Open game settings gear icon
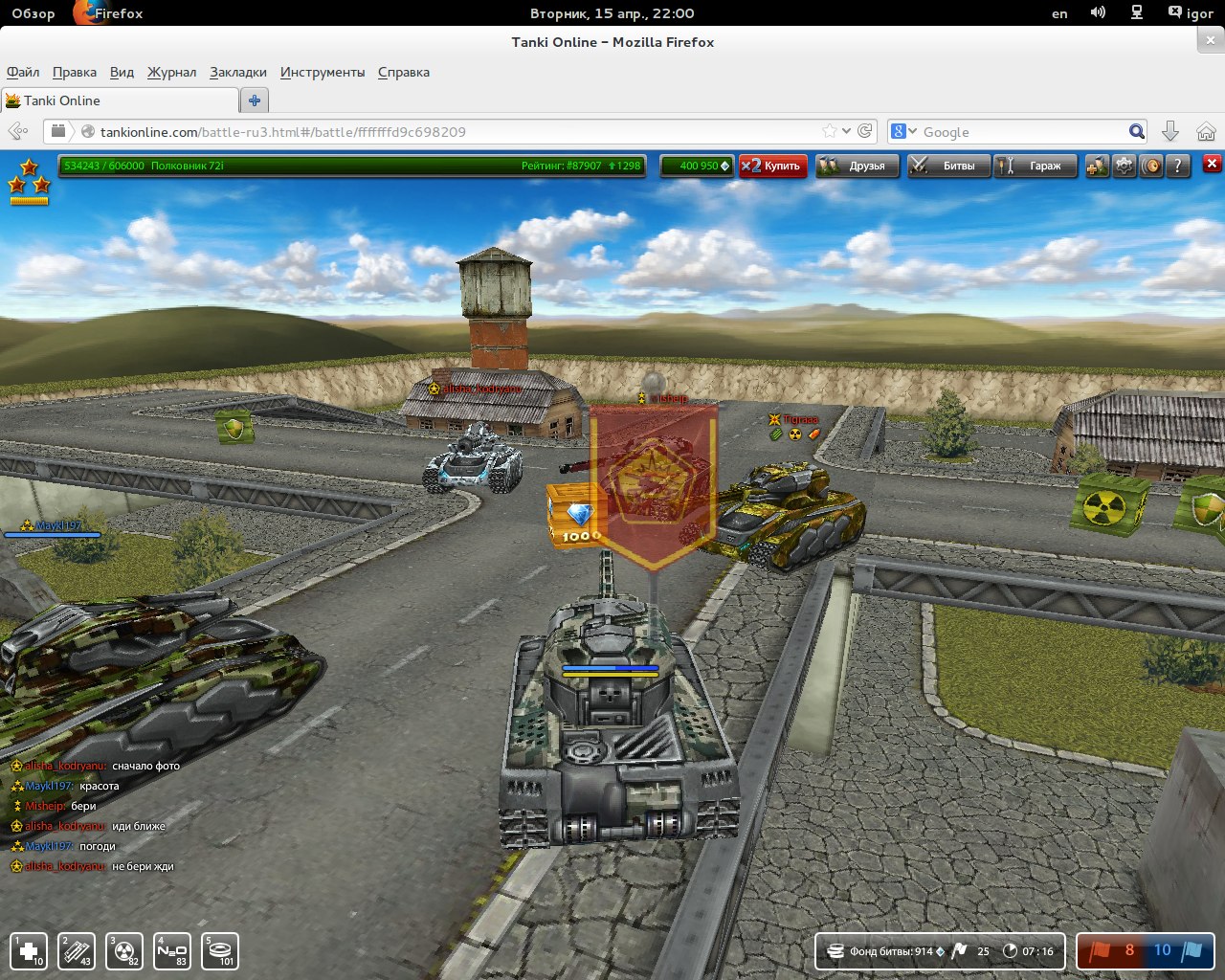Viewport: 1225px width, 980px height. pos(1124,166)
